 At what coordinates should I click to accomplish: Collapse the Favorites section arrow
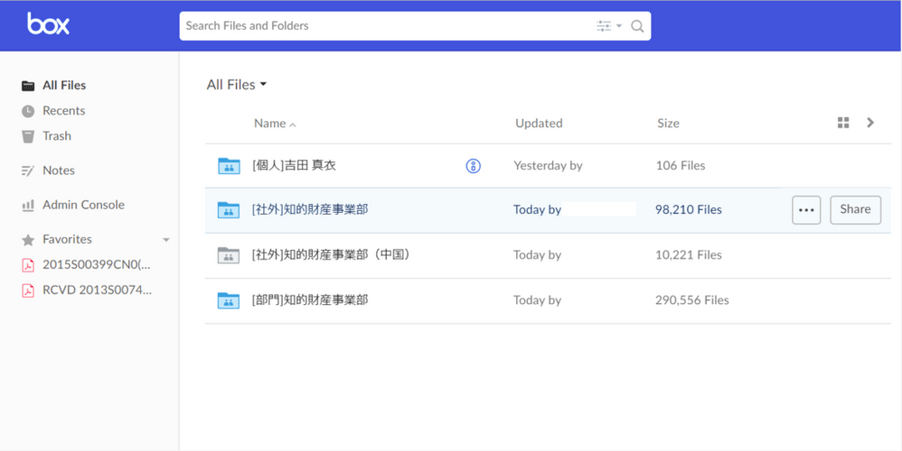(x=166, y=240)
